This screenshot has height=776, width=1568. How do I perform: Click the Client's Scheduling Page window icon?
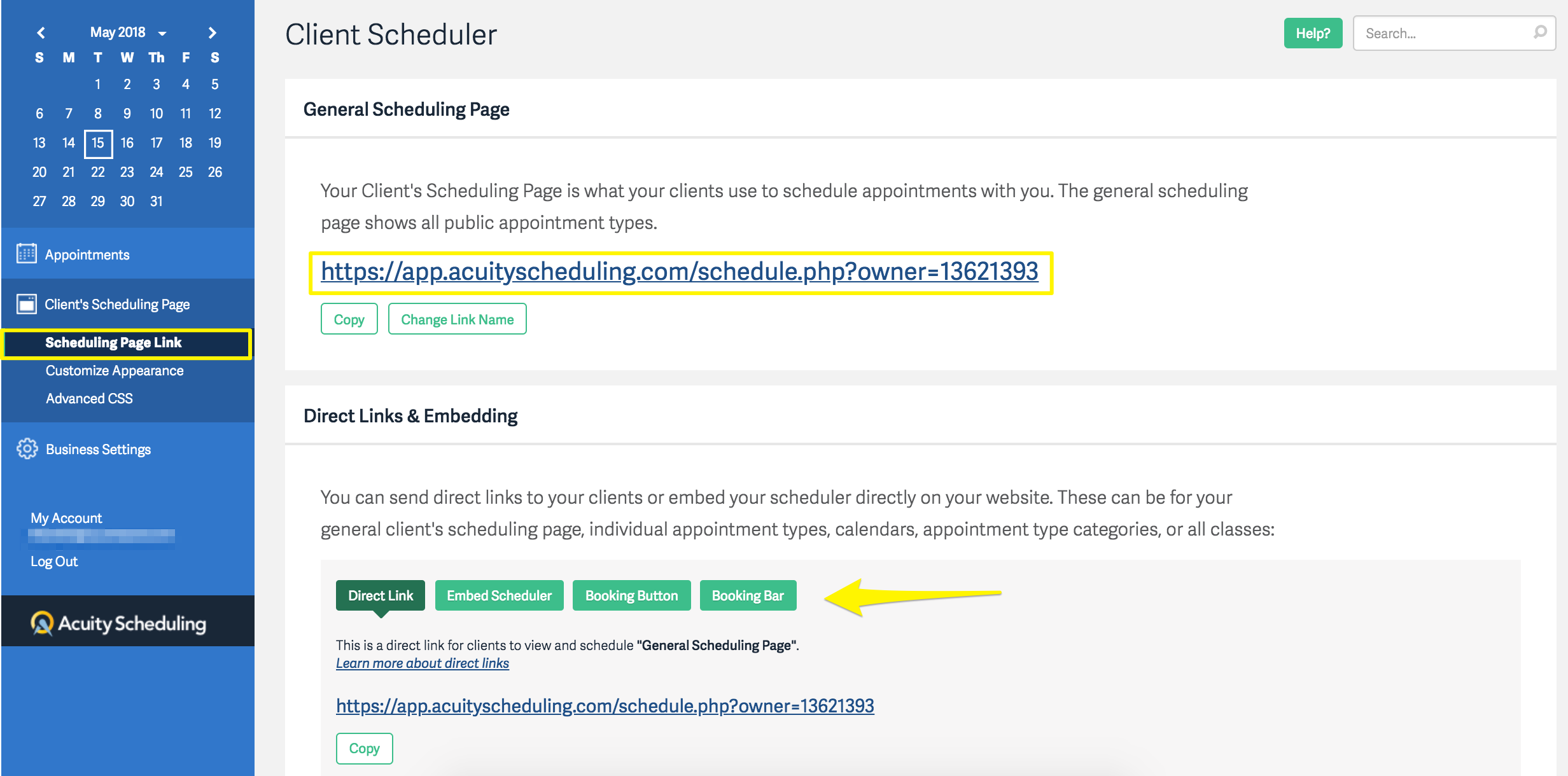27,304
